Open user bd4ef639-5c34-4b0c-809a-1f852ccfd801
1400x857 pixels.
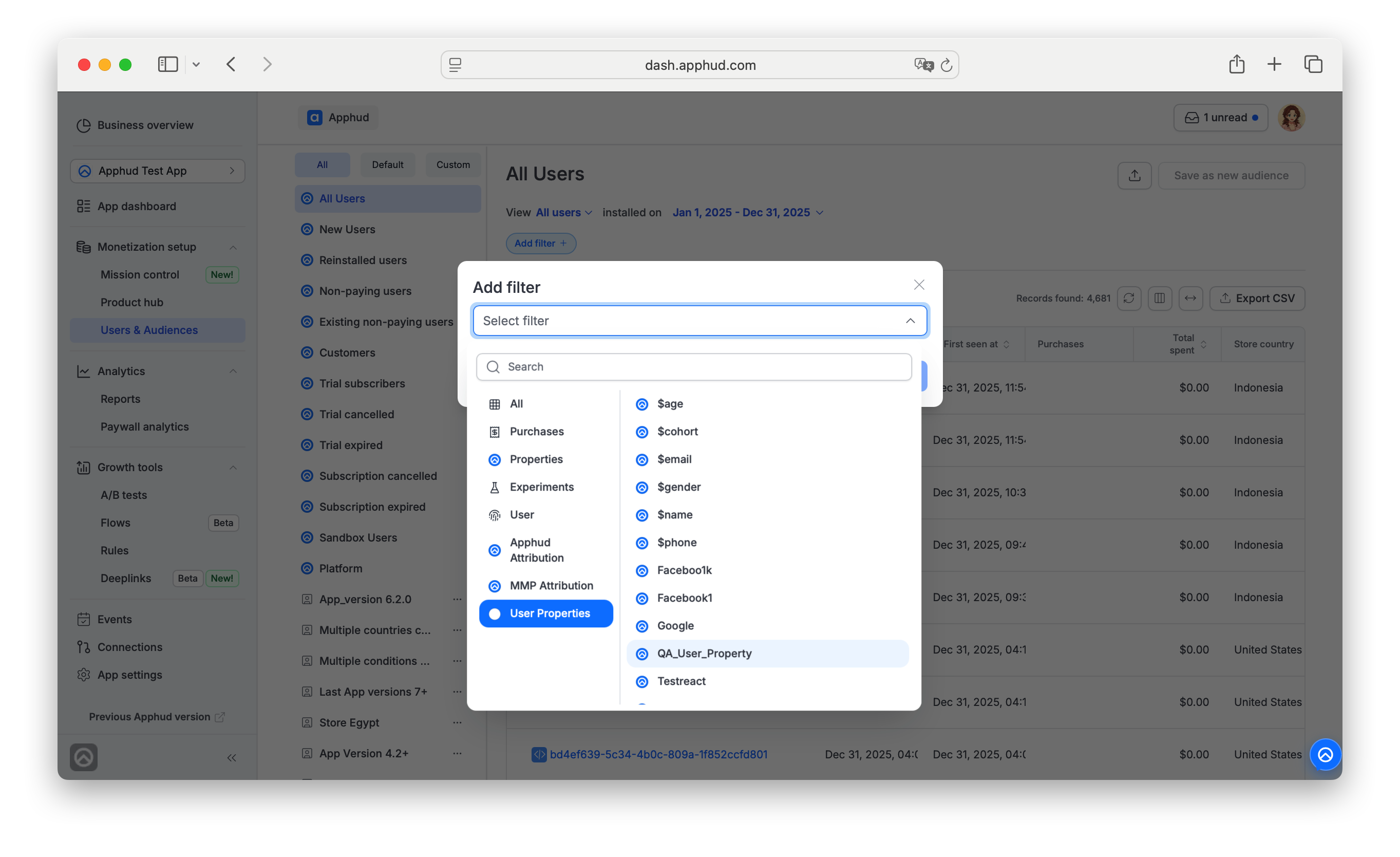point(658,755)
